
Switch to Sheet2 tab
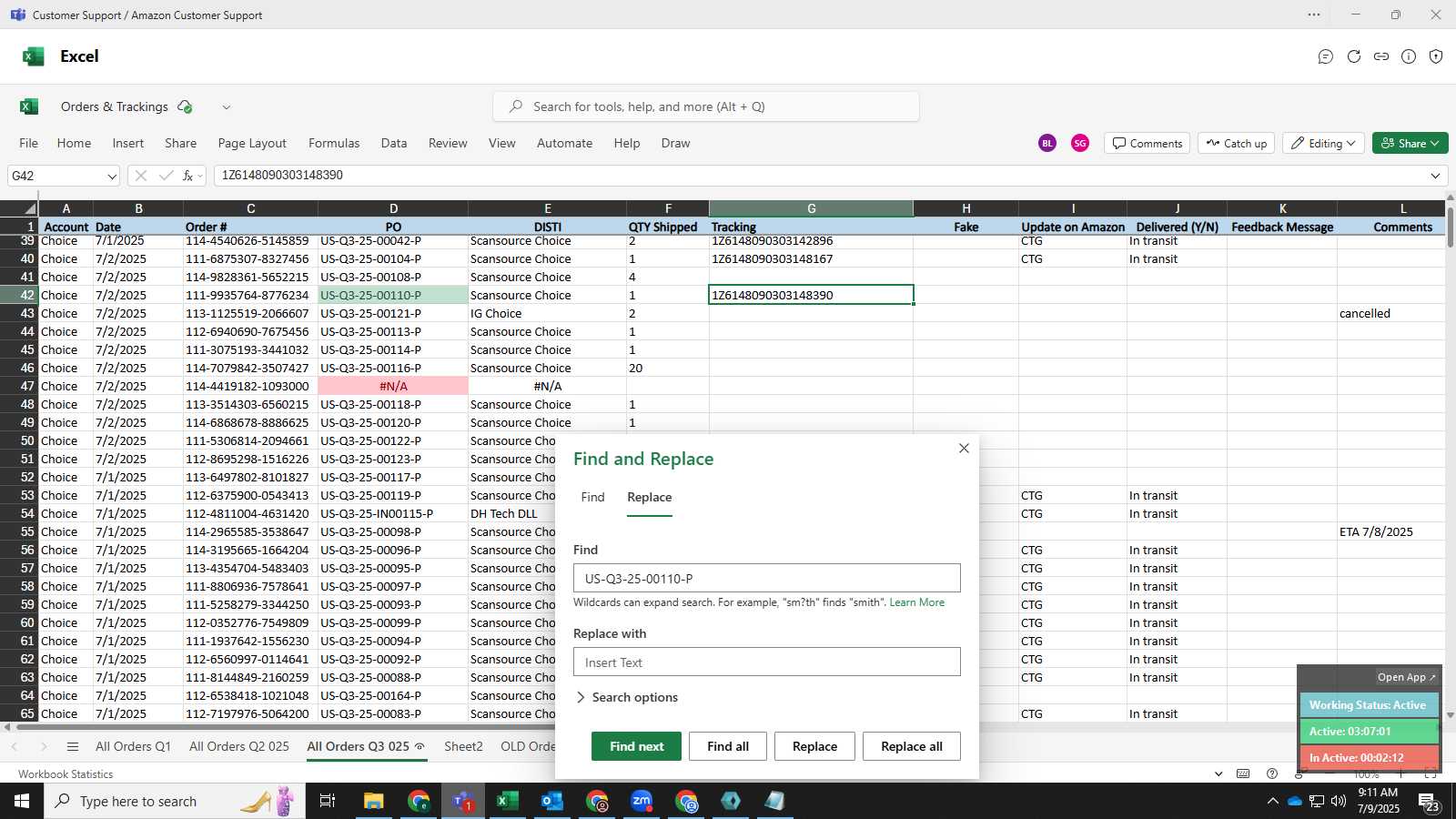point(463,746)
